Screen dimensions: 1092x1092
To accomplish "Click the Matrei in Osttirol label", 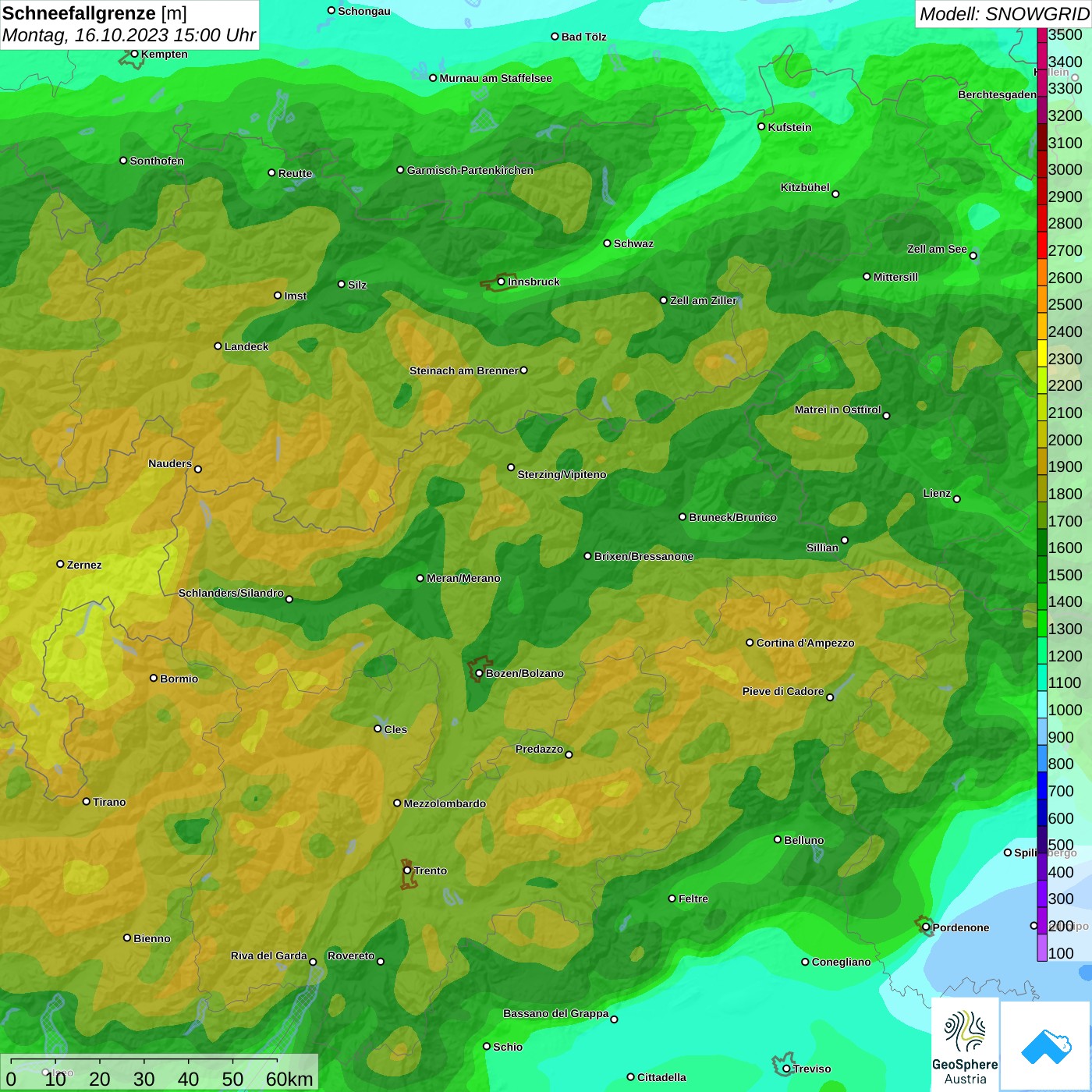I will [x=838, y=409].
